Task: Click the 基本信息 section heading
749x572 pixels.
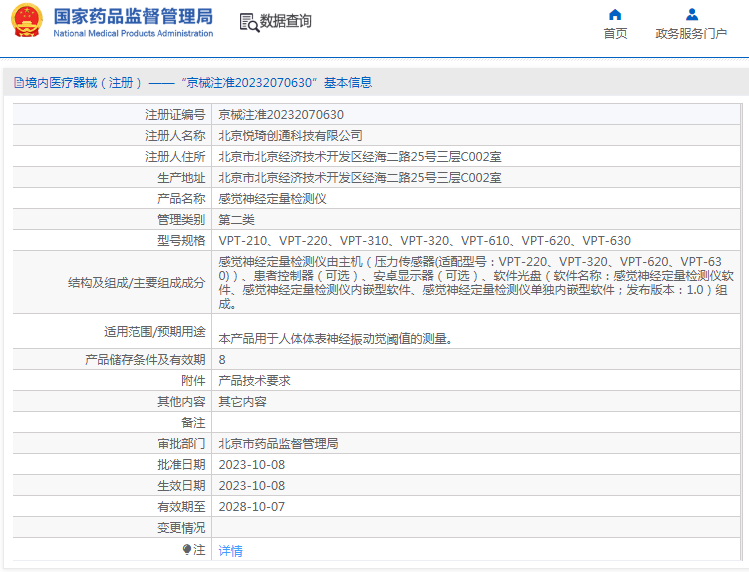Action: tap(348, 83)
